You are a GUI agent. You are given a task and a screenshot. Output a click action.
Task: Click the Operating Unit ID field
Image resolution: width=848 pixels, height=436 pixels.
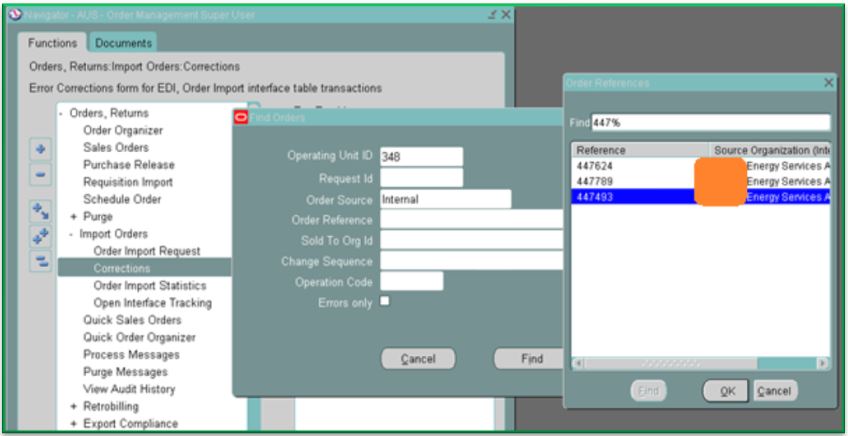coord(421,157)
